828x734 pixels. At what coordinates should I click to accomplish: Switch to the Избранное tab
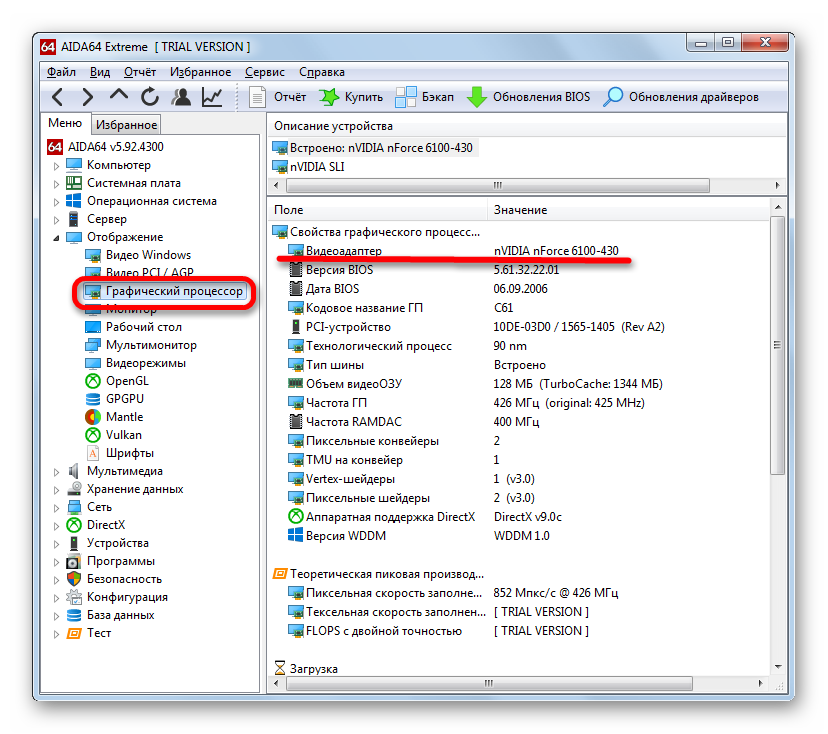(x=126, y=125)
